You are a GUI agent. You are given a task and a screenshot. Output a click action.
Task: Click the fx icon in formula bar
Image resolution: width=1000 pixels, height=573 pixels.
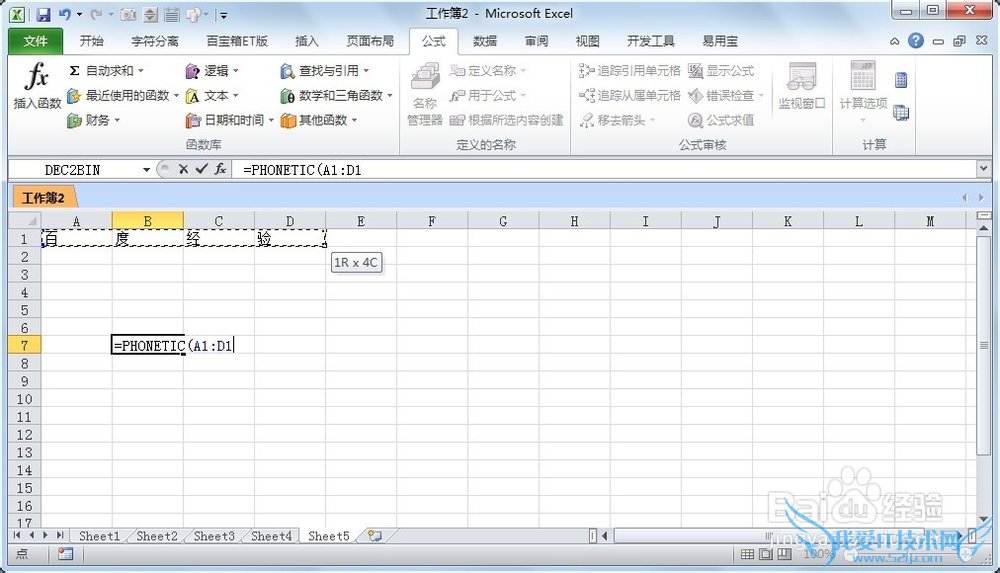tap(220, 169)
